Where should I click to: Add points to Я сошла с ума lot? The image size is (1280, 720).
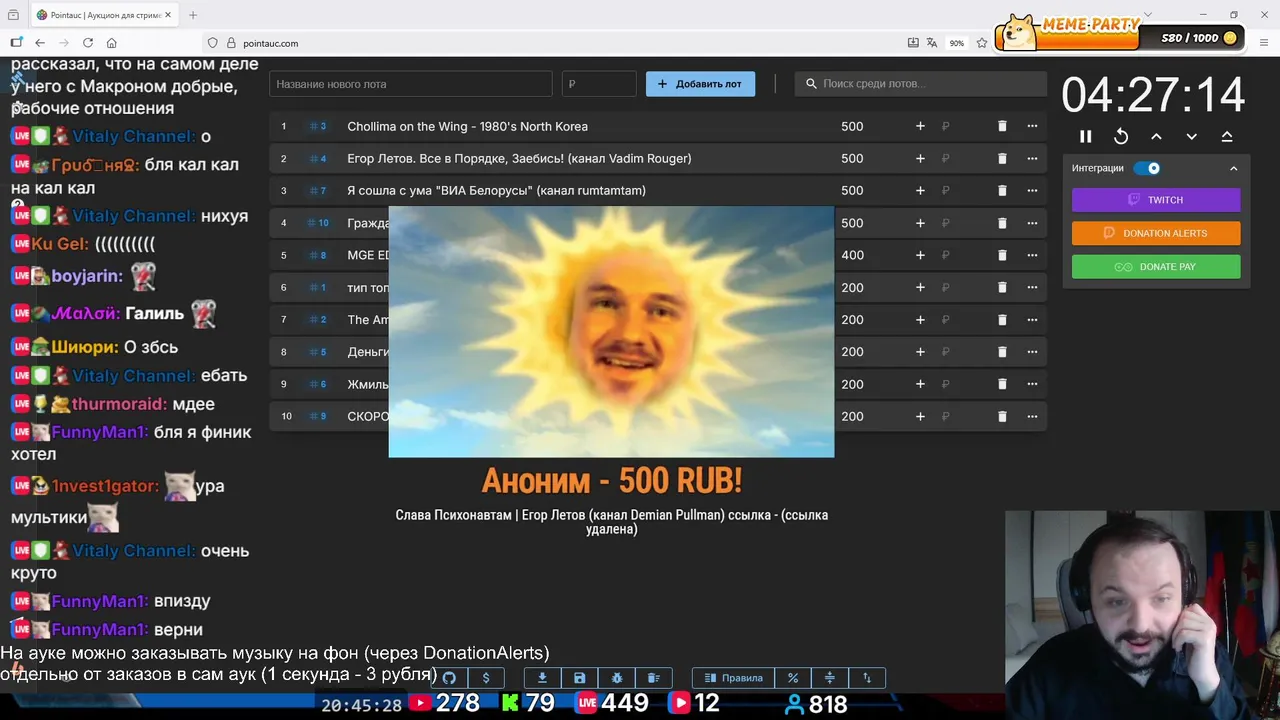point(920,190)
